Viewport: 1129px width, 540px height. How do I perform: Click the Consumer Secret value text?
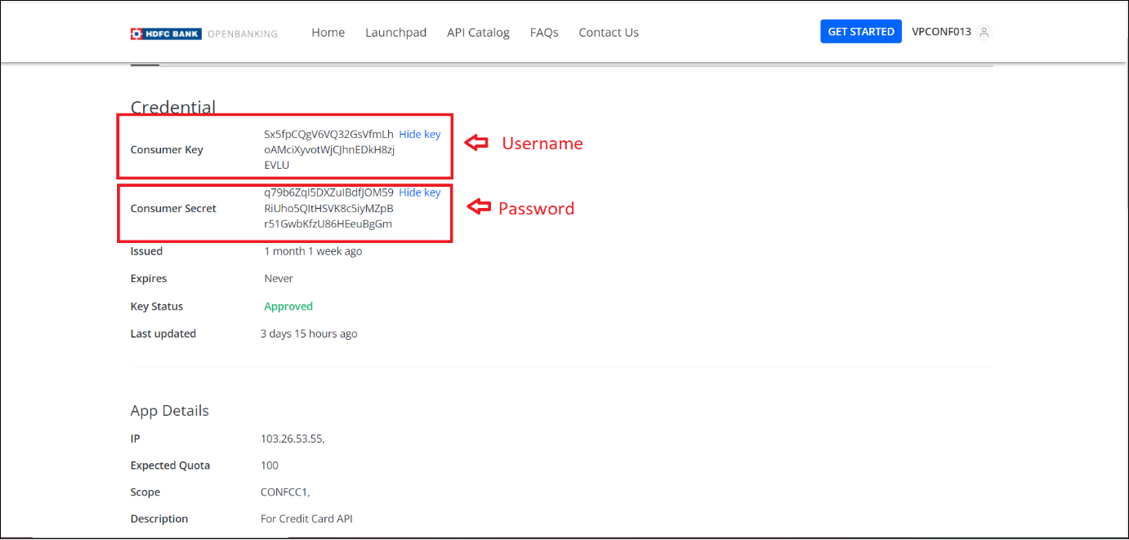(x=329, y=208)
